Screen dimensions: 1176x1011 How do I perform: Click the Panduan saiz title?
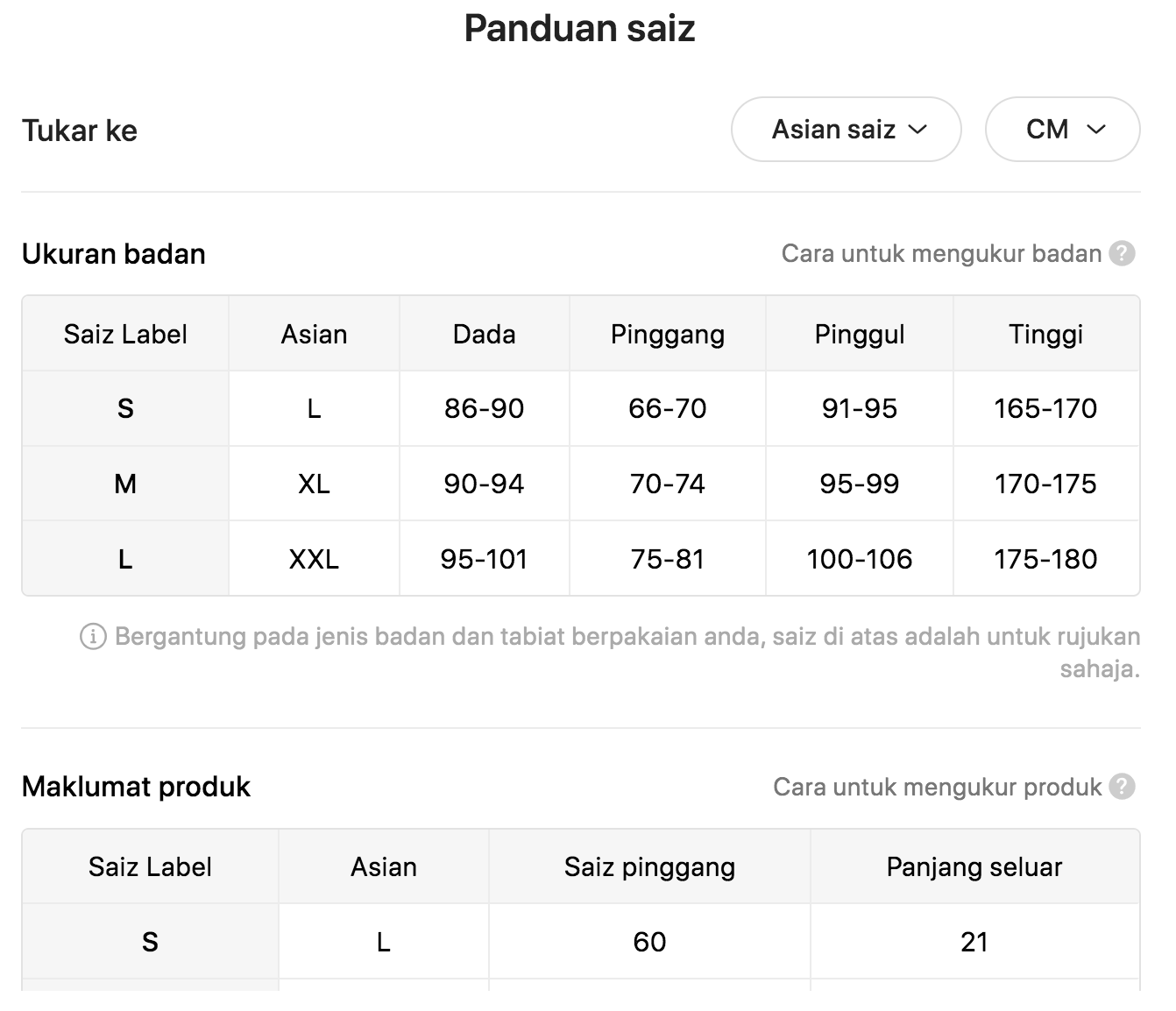(x=579, y=28)
